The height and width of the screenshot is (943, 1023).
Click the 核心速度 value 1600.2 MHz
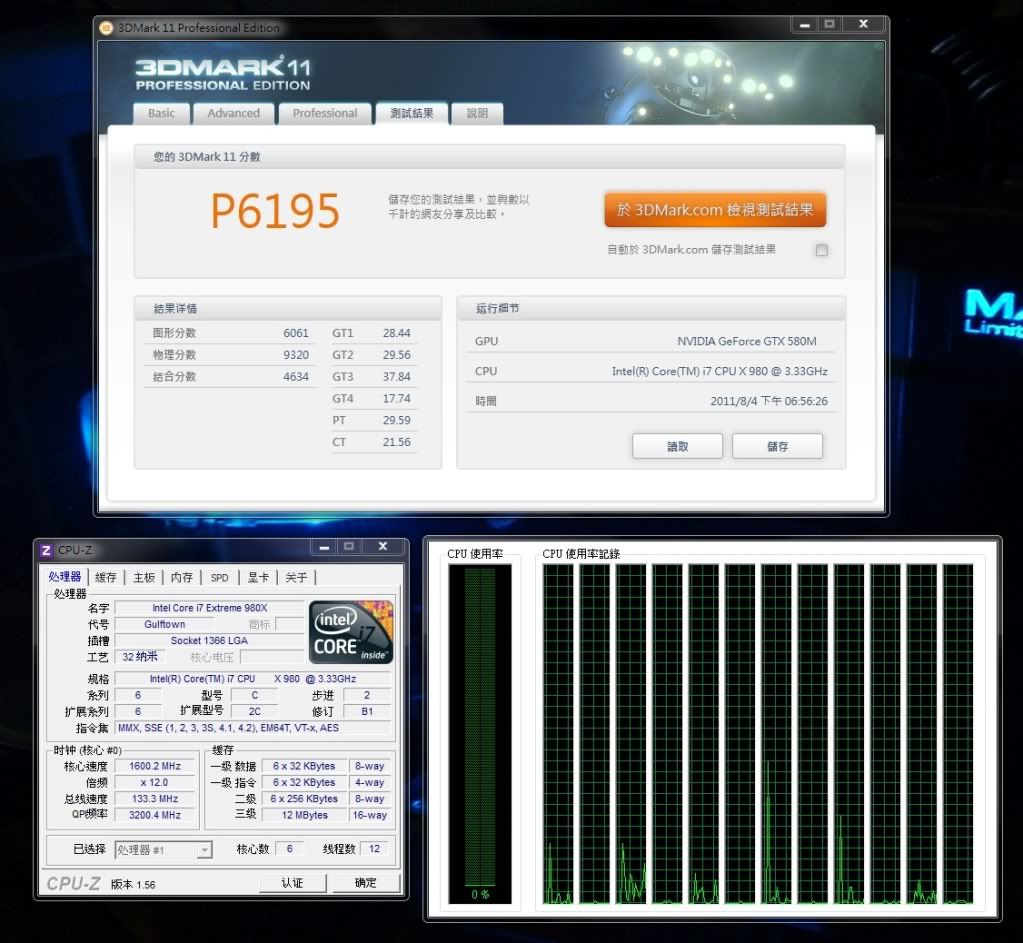tap(155, 766)
